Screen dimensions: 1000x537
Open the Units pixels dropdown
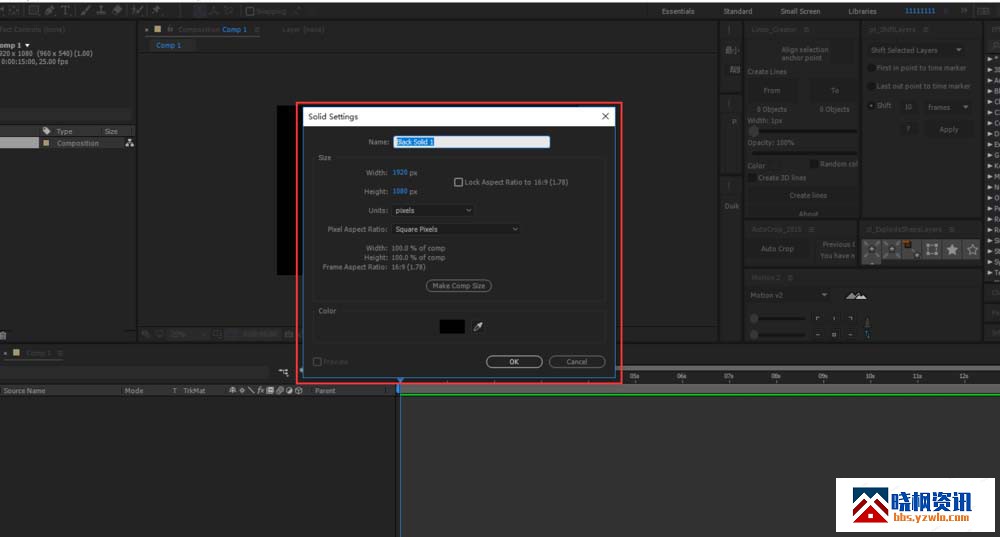432,210
